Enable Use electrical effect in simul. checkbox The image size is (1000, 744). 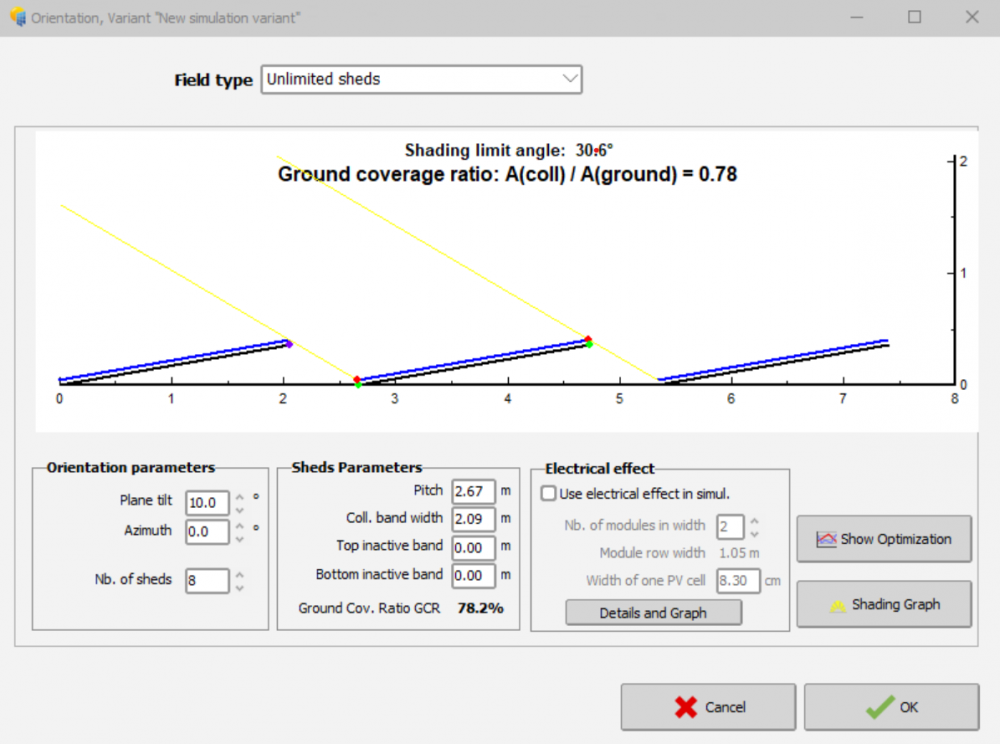[x=548, y=493]
